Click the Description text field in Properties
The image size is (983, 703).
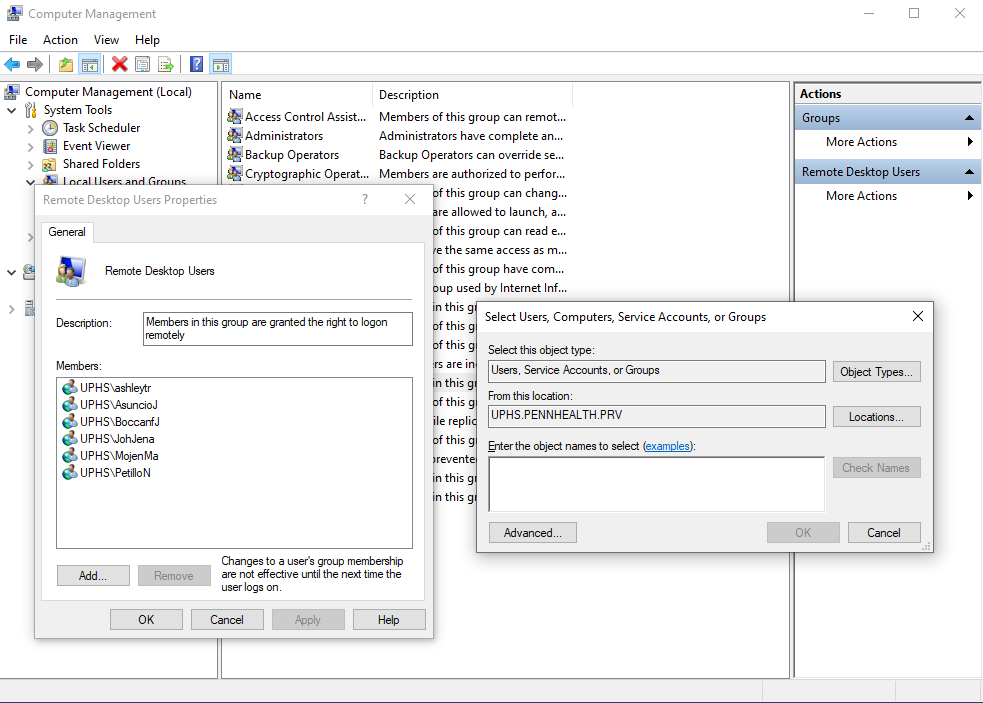(x=278, y=329)
